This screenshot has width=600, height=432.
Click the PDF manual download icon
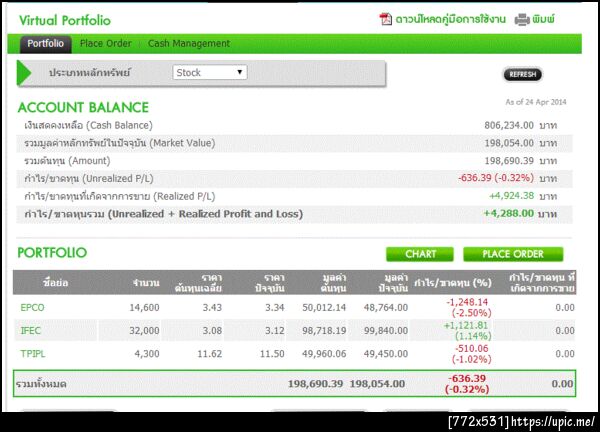pos(385,19)
